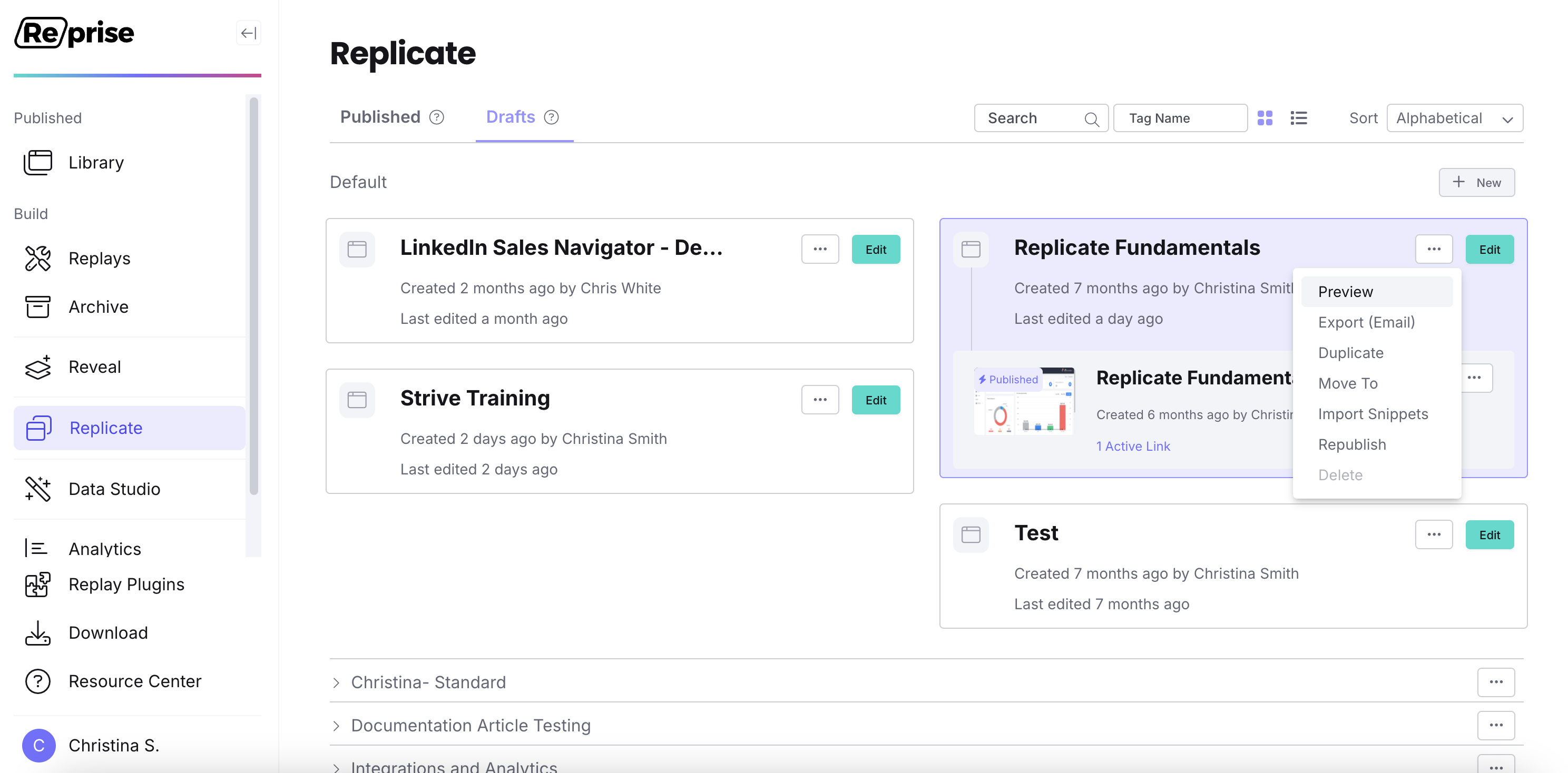Click Christina S. user avatar
The image size is (1568, 773).
coord(39,745)
